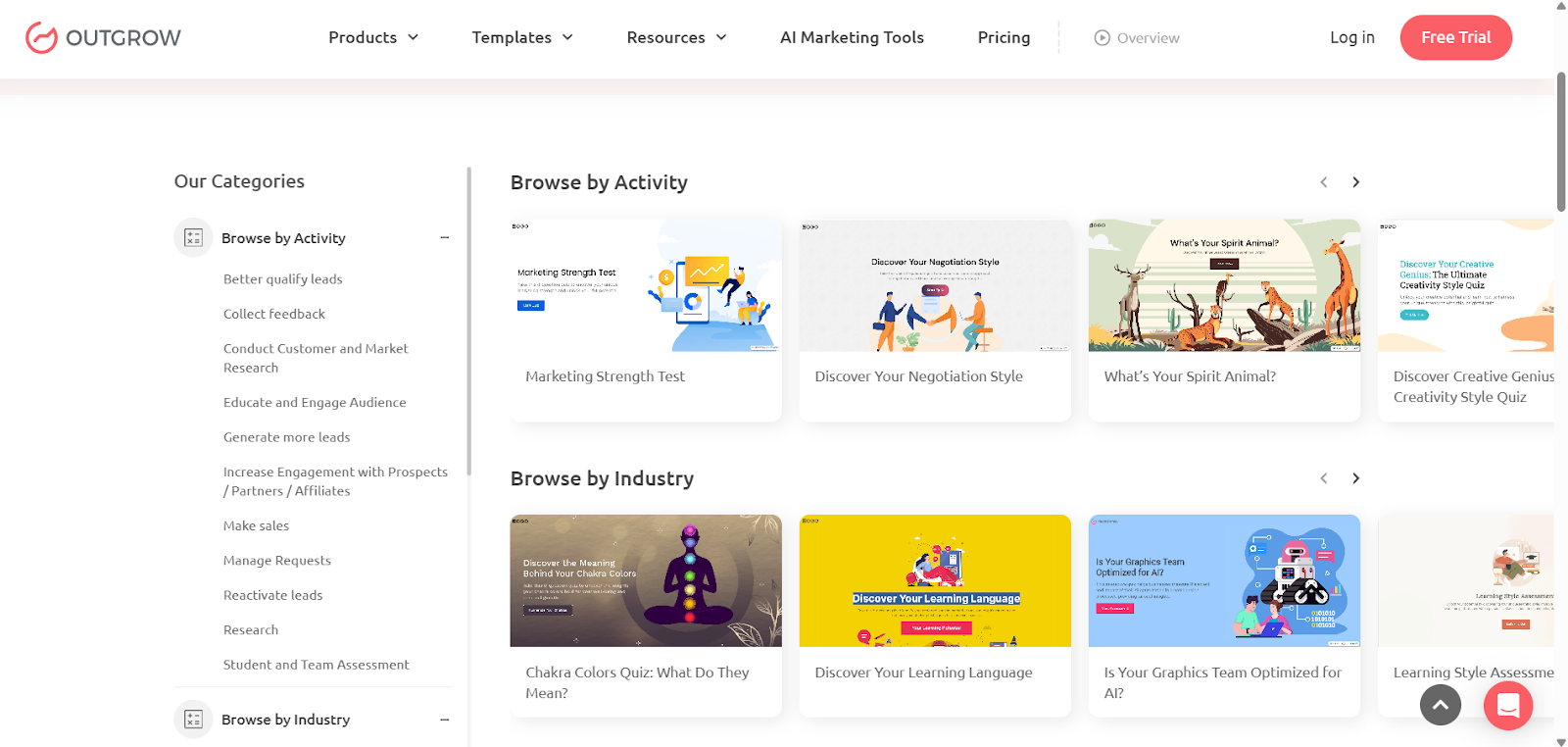
Task: Expand the Templates dropdown menu
Action: click(521, 37)
